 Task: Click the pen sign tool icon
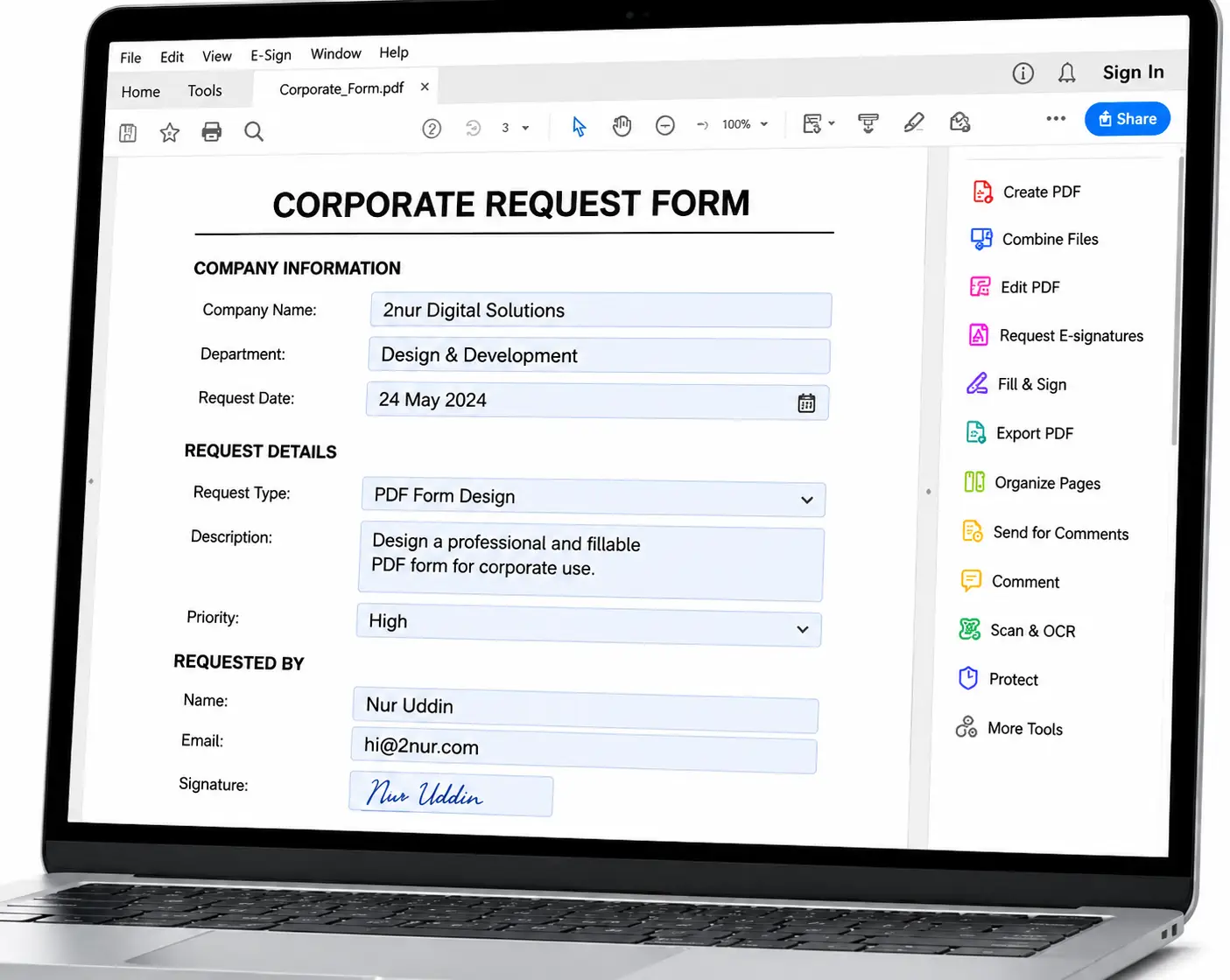pos(914,122)
